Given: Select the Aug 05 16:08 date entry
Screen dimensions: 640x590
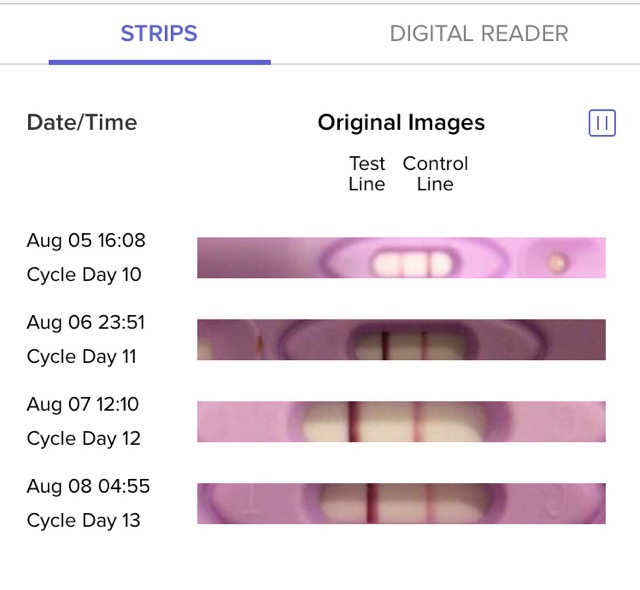Looking at the screenshot, I should (x=86, y=240).
